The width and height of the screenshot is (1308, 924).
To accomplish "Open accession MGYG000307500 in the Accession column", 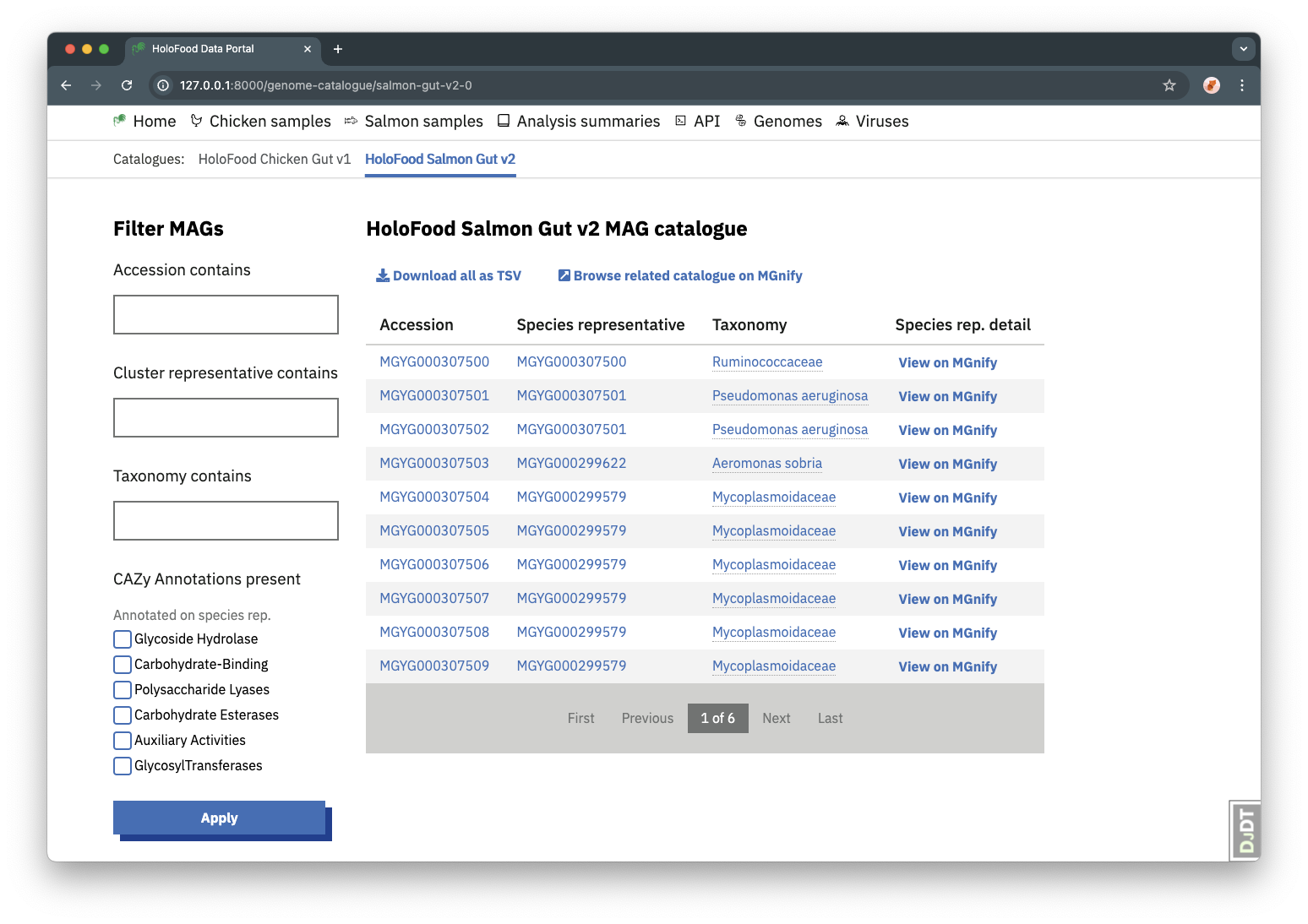I will [x=434, y=361].
